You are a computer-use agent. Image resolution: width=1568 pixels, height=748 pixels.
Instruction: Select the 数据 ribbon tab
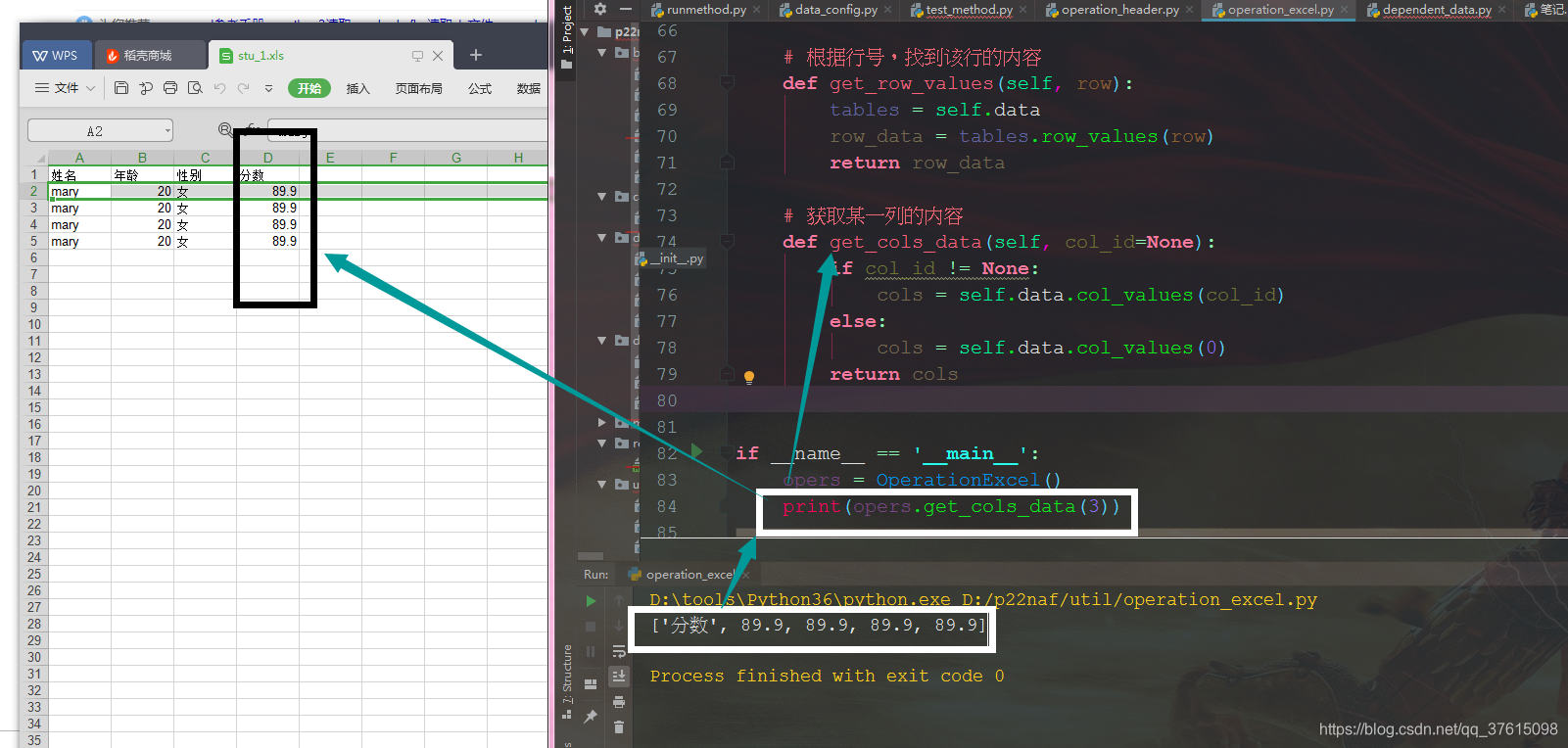pyautogui.click(x=529, y=88)
